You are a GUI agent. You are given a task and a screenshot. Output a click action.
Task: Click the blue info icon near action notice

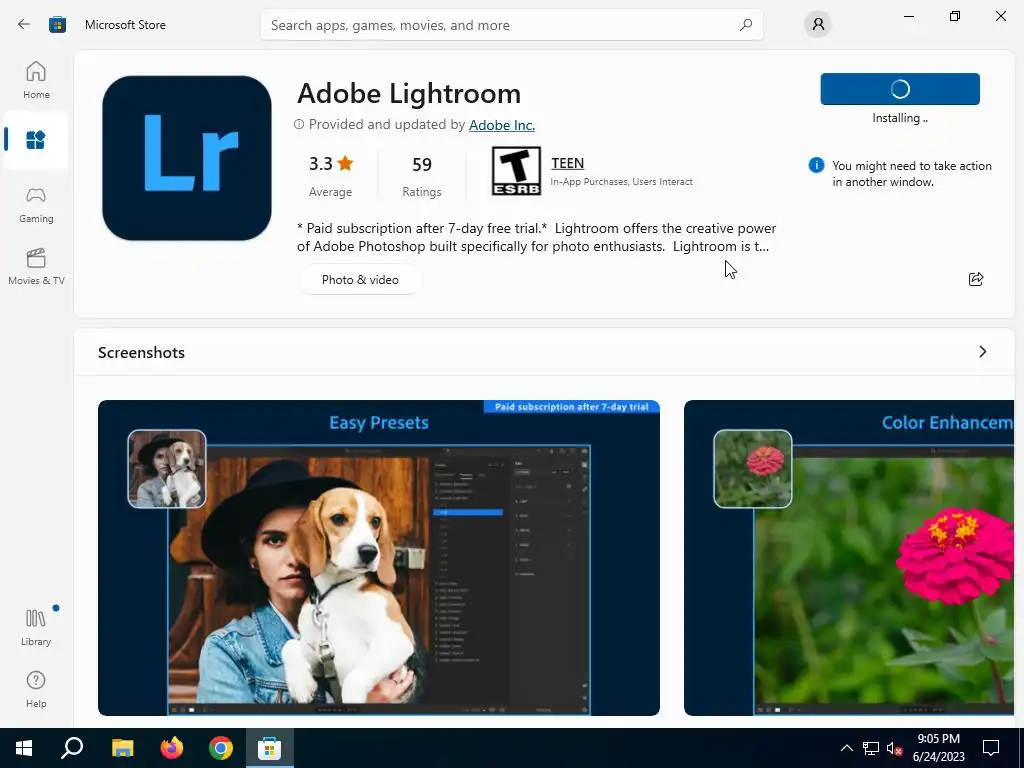(816, 165)
